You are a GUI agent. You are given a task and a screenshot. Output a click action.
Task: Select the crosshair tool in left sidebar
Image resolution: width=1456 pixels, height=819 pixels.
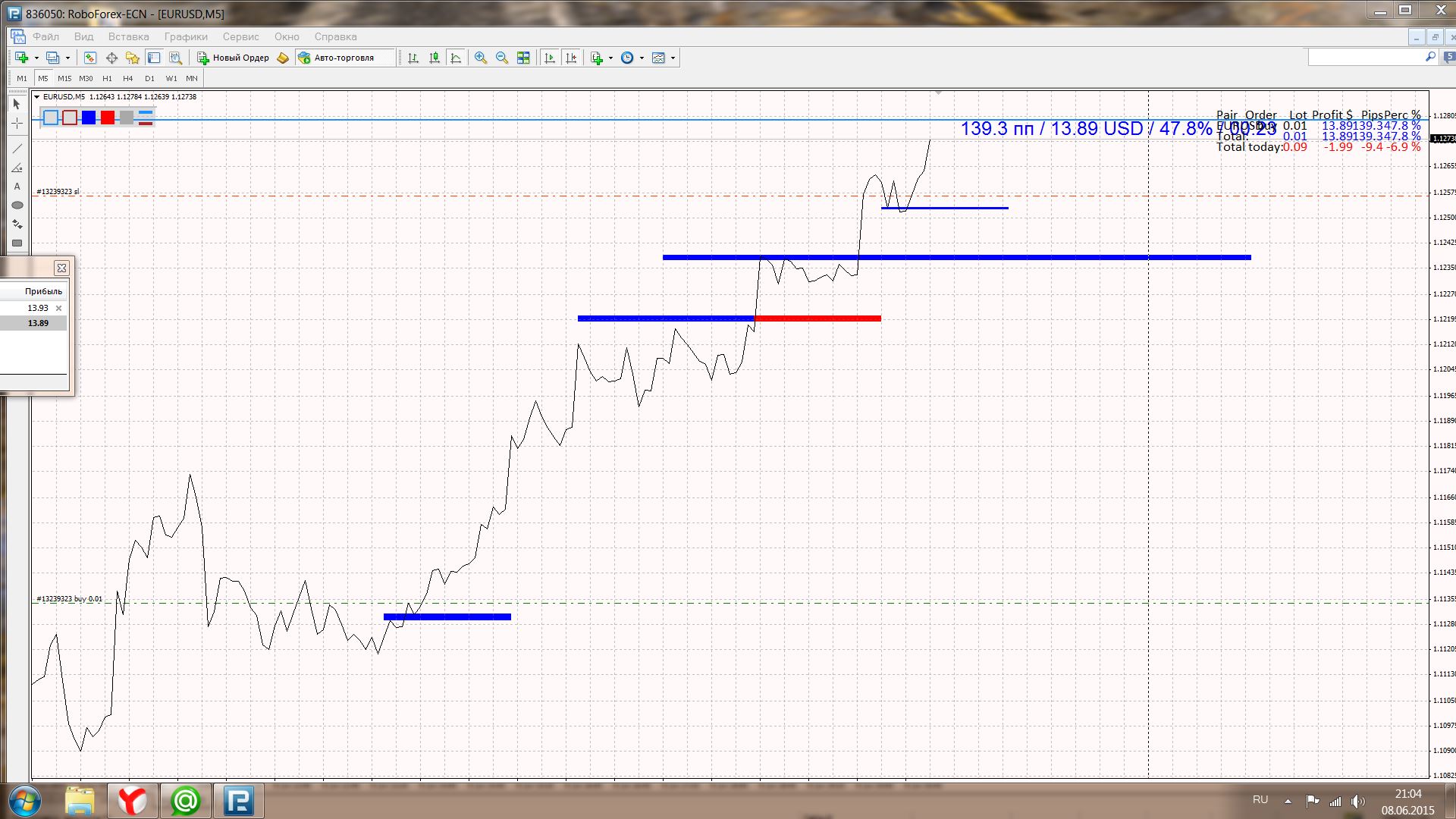click(x=17, y=123)
